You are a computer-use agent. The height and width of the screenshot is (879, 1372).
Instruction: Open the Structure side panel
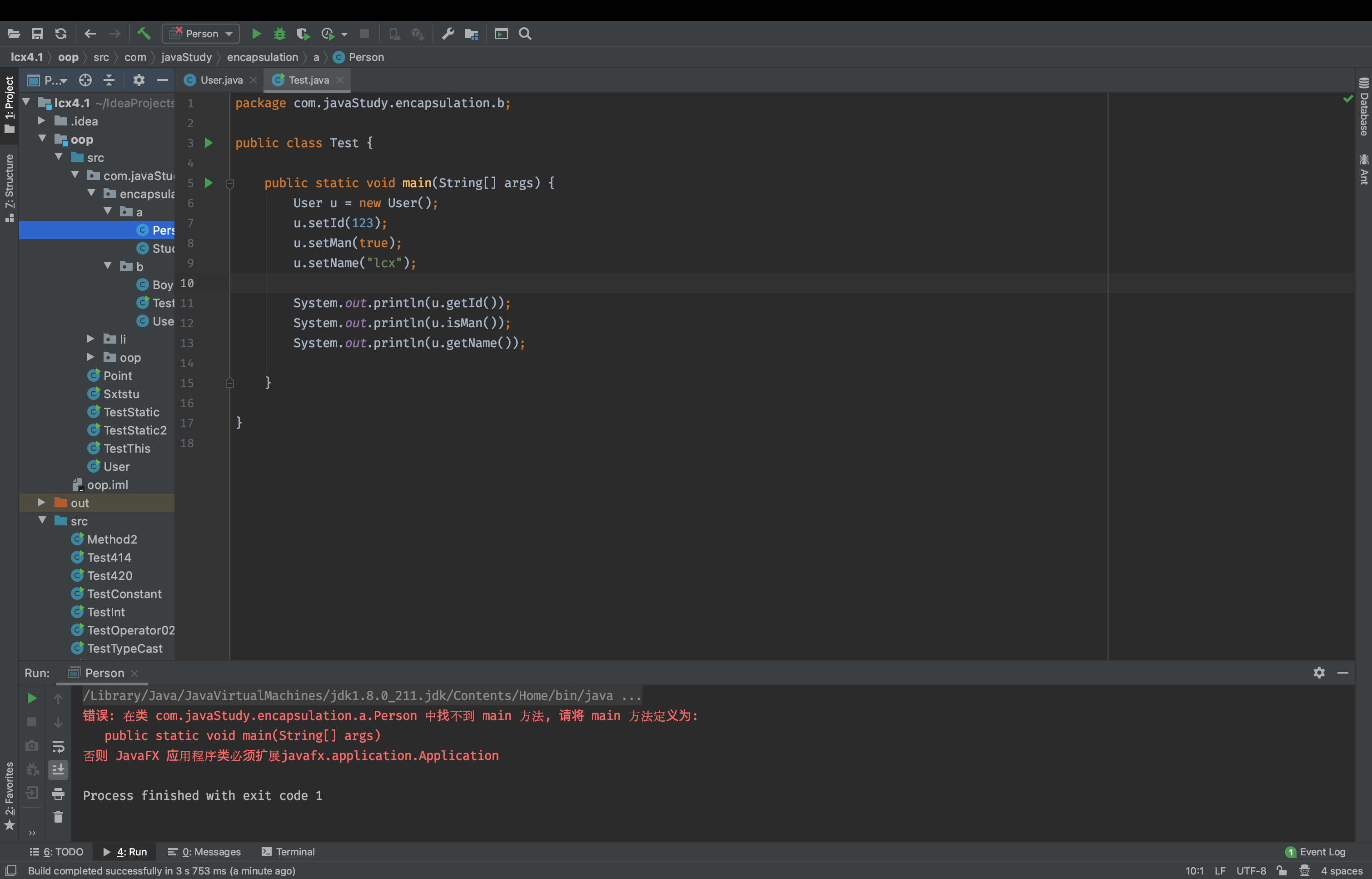(9, 188)
